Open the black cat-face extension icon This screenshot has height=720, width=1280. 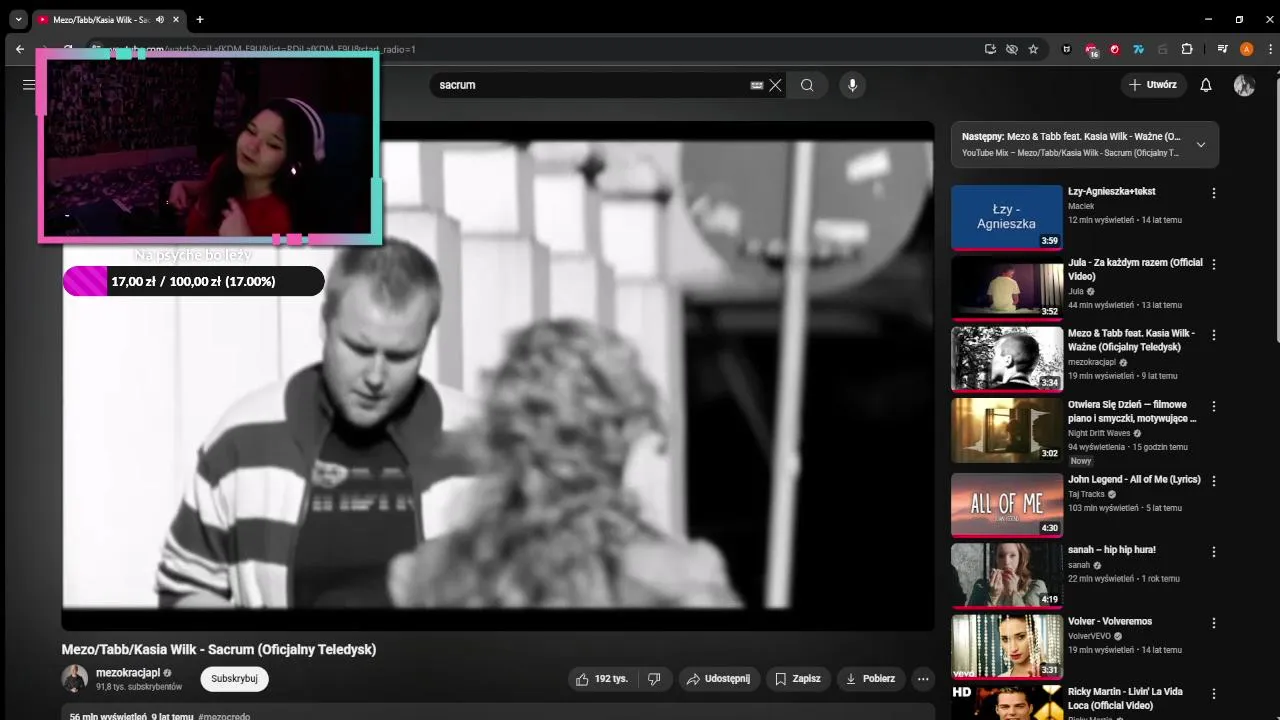click(x=1066, y=49)
